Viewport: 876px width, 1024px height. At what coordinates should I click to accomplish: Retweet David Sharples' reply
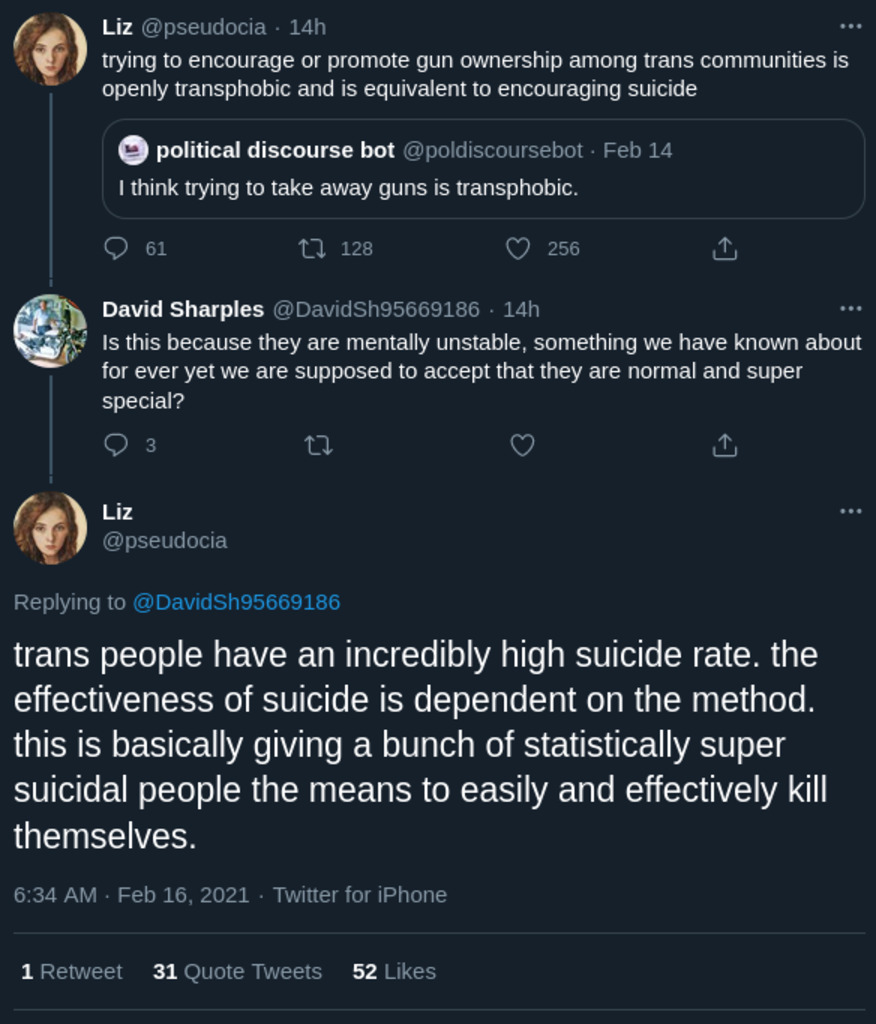[318, 445]
